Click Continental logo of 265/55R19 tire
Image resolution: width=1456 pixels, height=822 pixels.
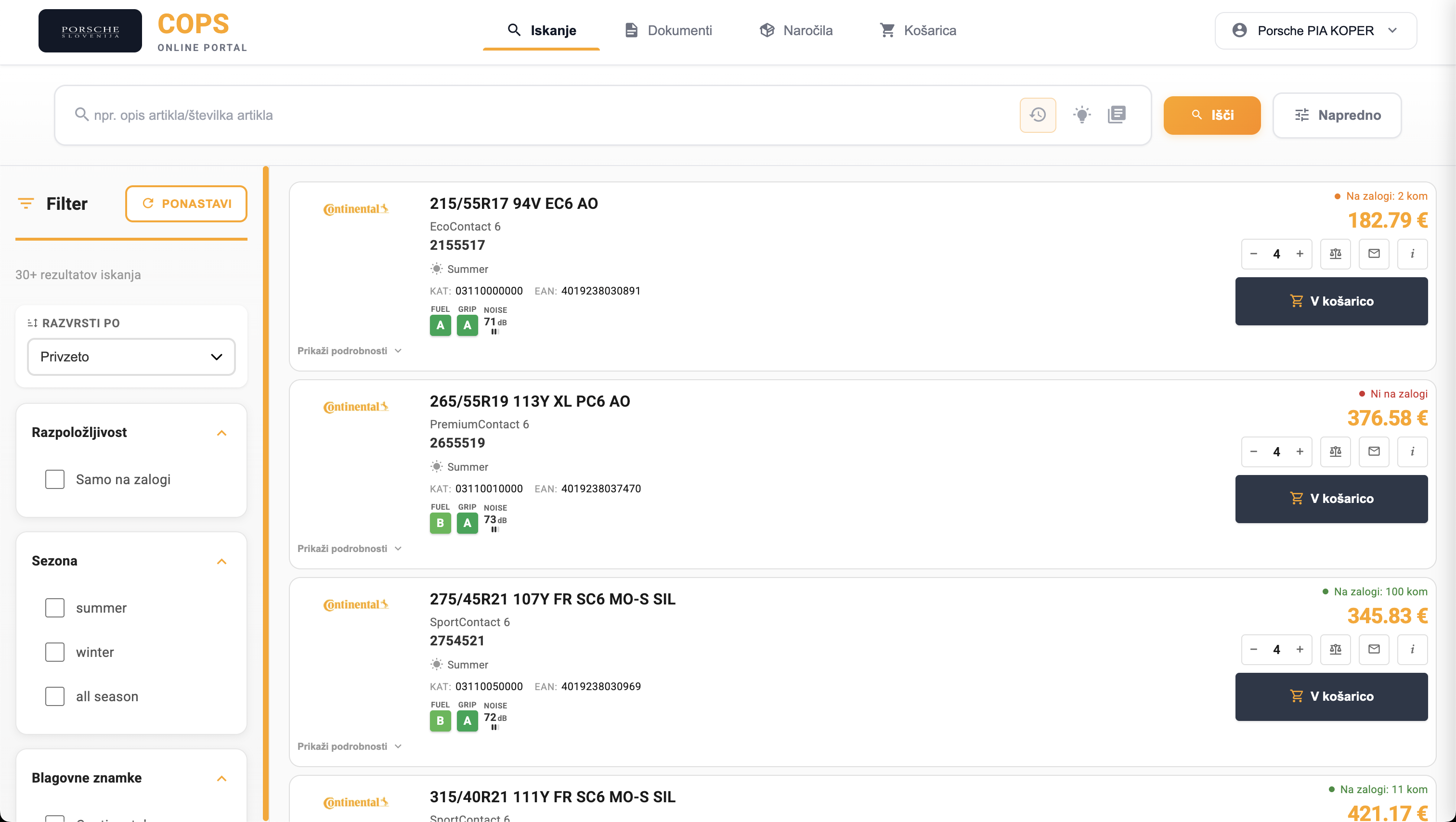pyautogui.click(x=355, y=407)
